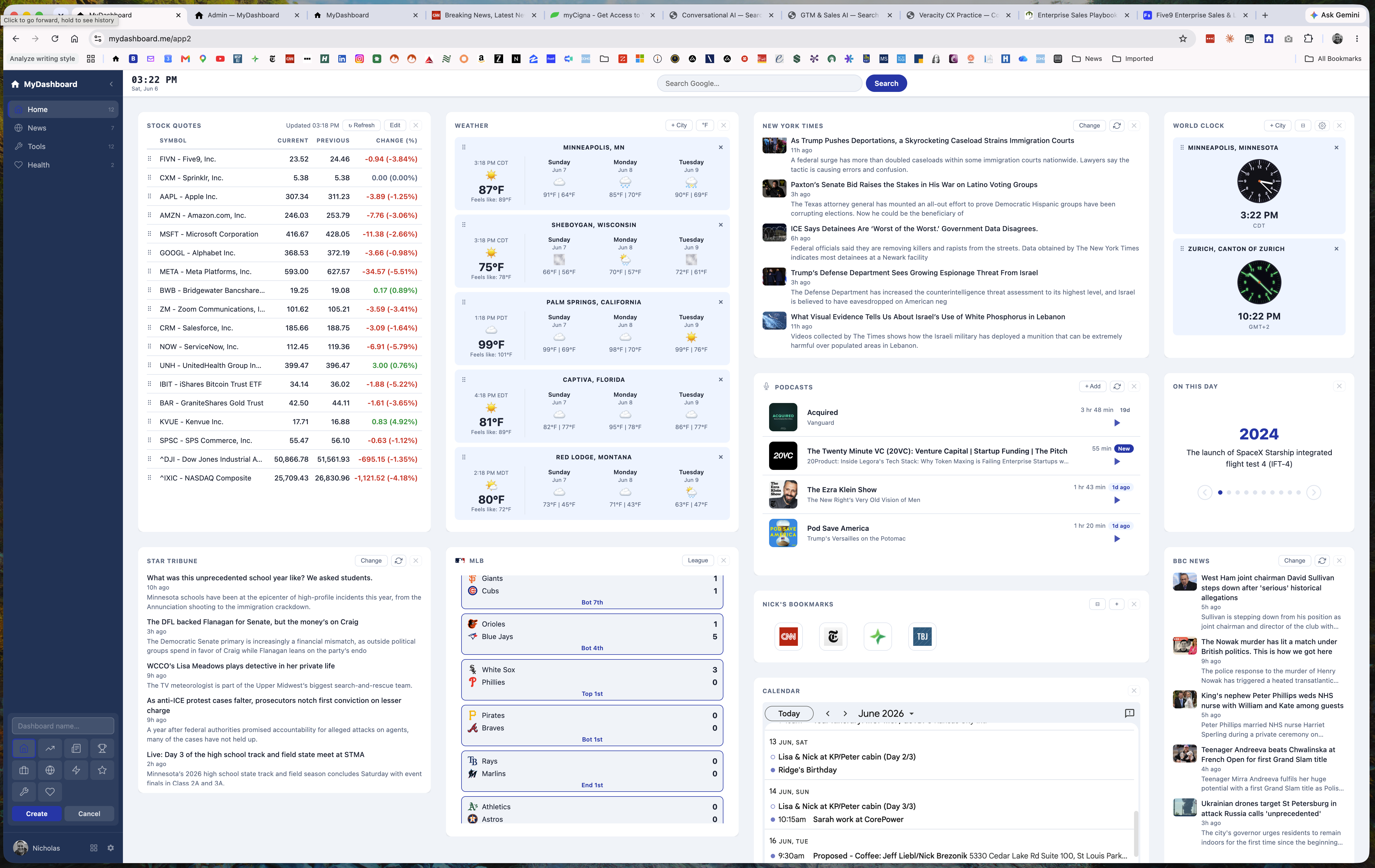The width and height of the screenshot is (1375, 868).
Task: Open the June 2026 month dropdown
Action: [x=886, y=713]
